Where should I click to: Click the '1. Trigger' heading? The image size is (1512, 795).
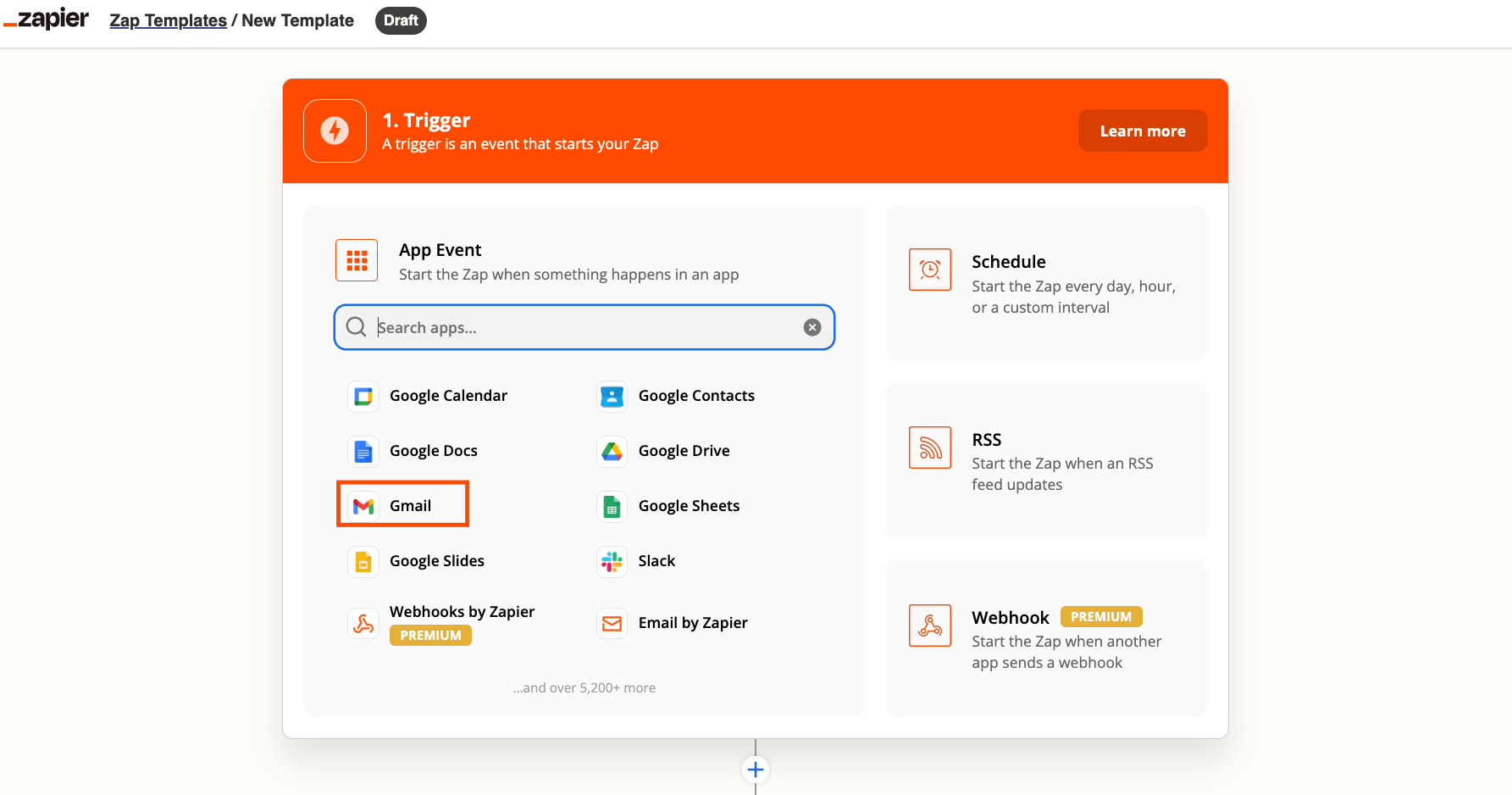coord(426,120)
